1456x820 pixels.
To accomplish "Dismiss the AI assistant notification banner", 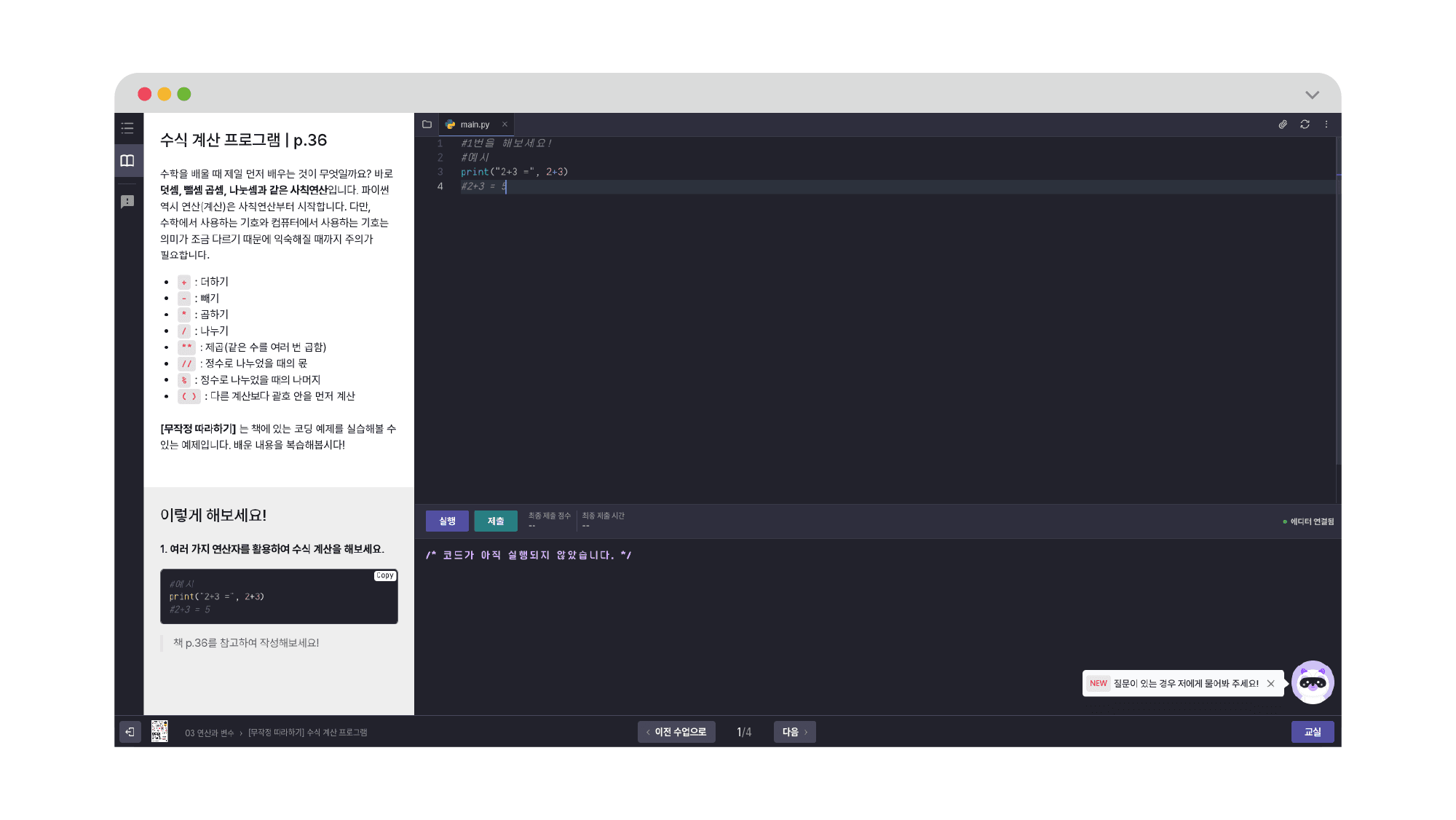I will pyautogui.click(x=1271, y=683).
